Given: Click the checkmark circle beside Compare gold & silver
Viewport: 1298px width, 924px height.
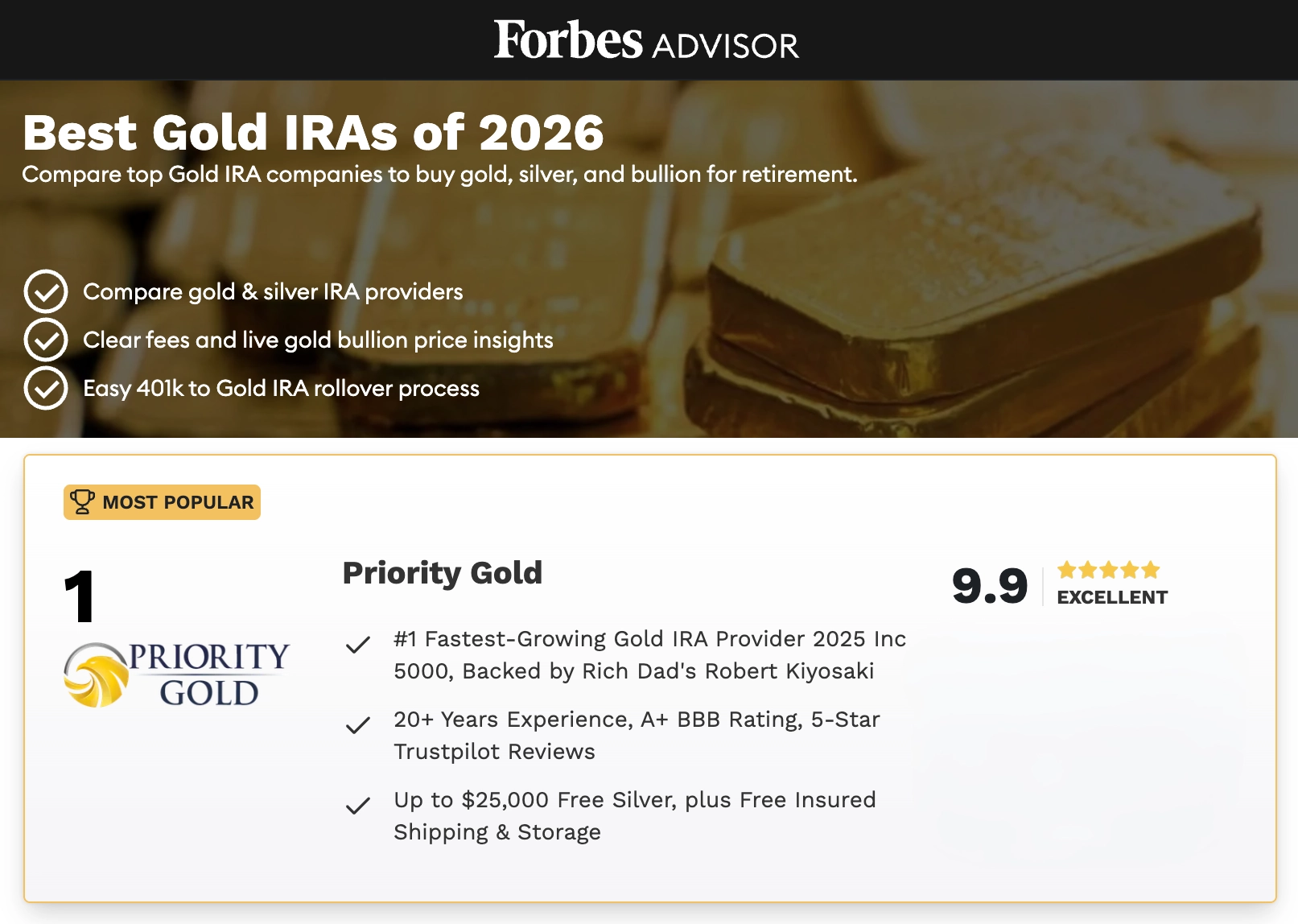Looking at the screenshot, I should coord(46,291).
